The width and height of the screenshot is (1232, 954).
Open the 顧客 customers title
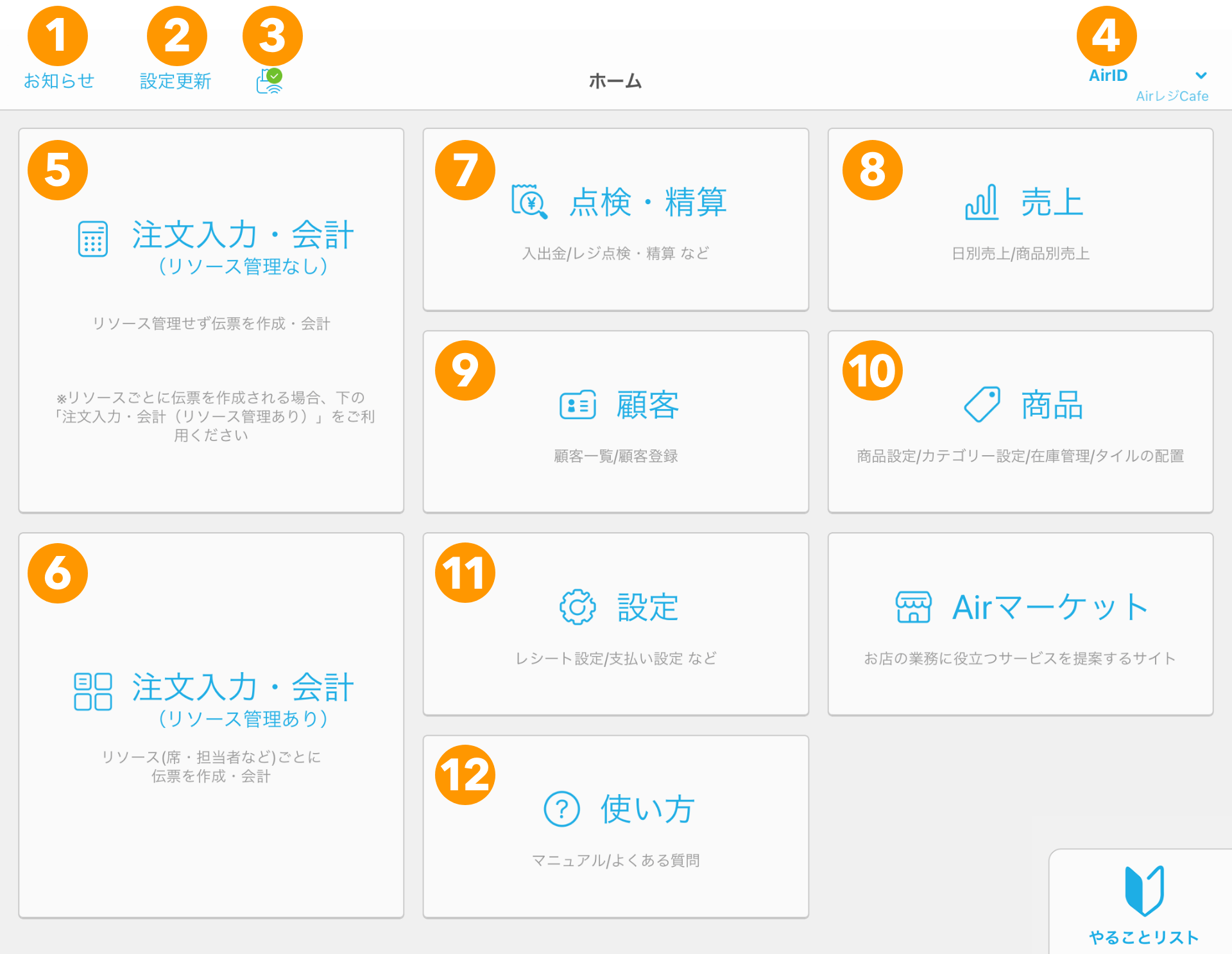[648, 404]
